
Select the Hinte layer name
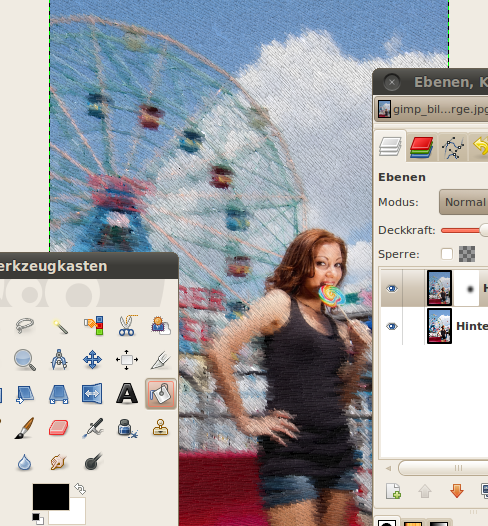(x=472, y=326)
